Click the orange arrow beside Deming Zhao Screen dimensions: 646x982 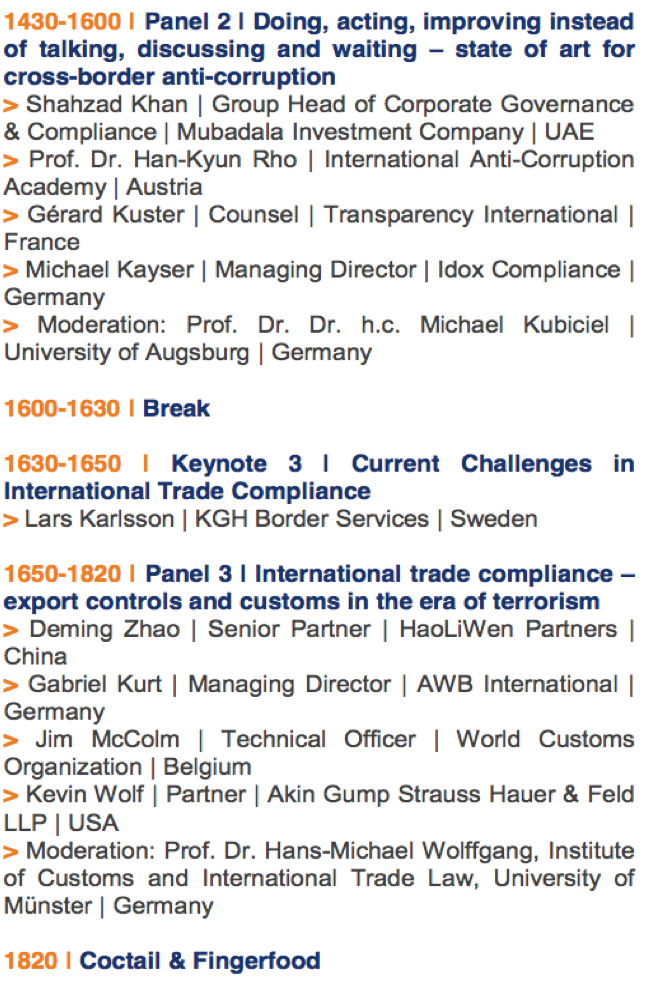[11, 631]
